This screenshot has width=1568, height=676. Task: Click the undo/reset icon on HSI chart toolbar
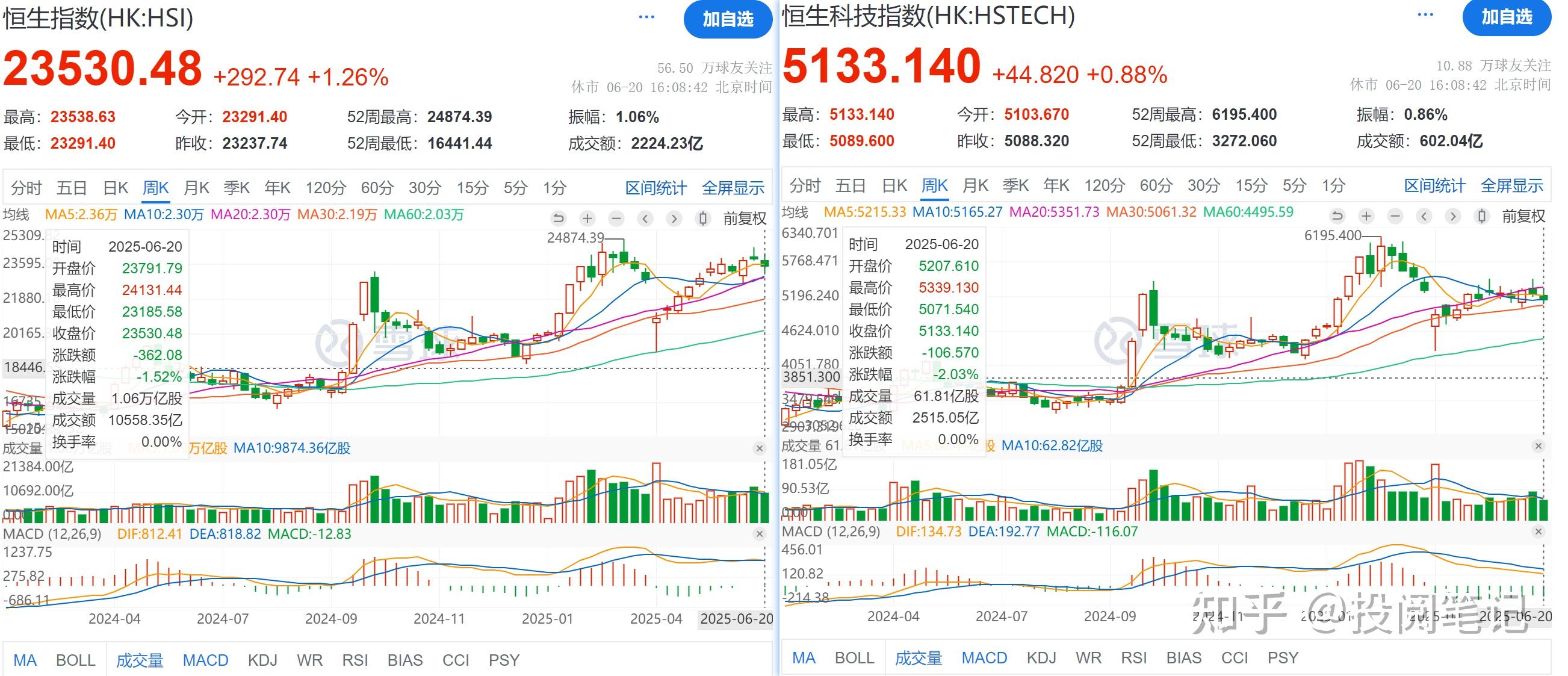tap(558, 218)
